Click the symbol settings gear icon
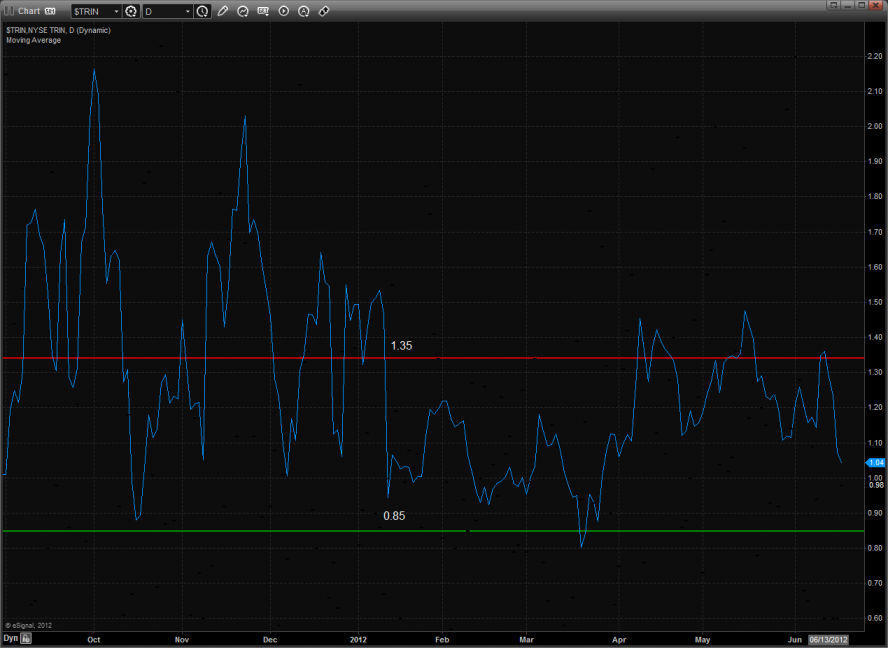Image resolution: width=888 pixels, height=648 pixels. (x=130, y=11)
